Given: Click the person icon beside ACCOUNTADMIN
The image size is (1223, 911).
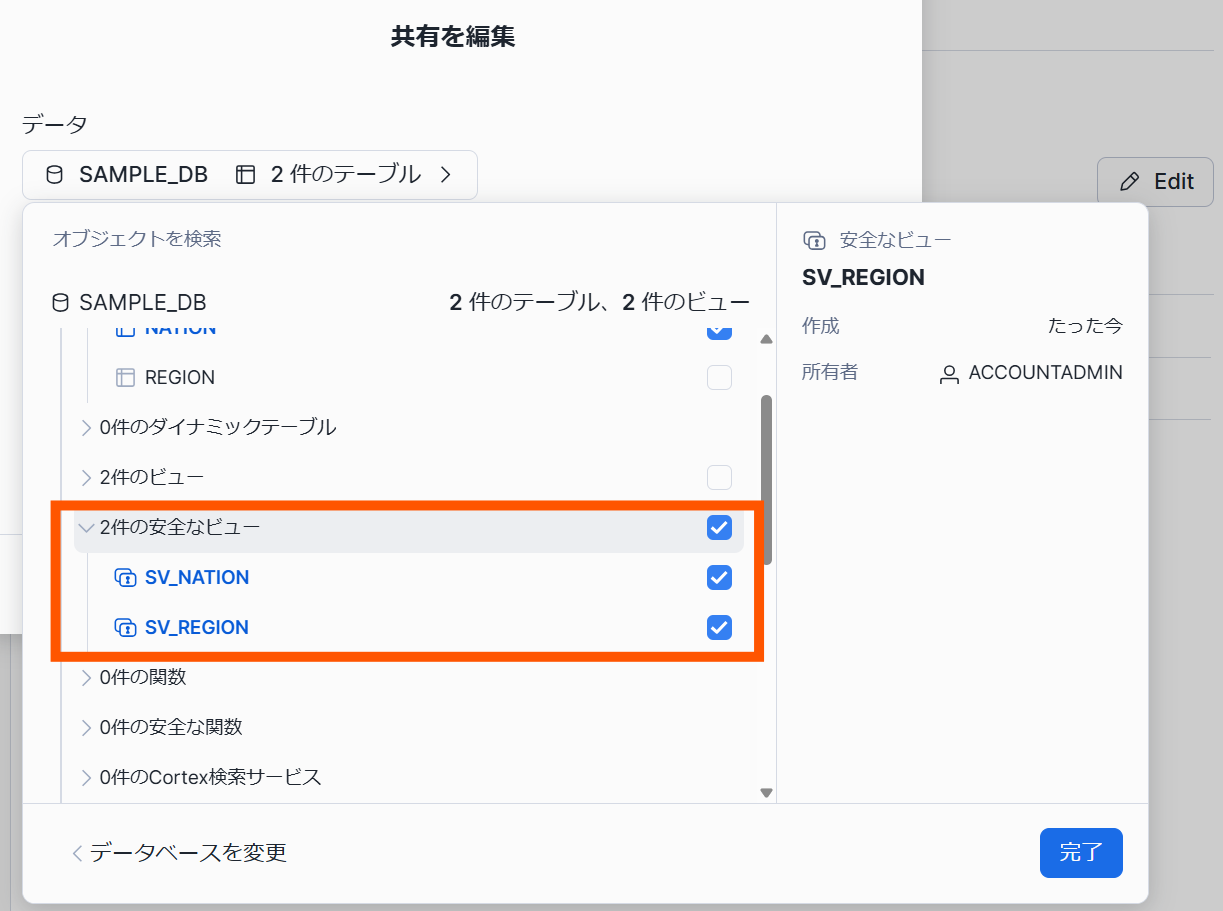Looking at the screenshot, I should (950, 372).
